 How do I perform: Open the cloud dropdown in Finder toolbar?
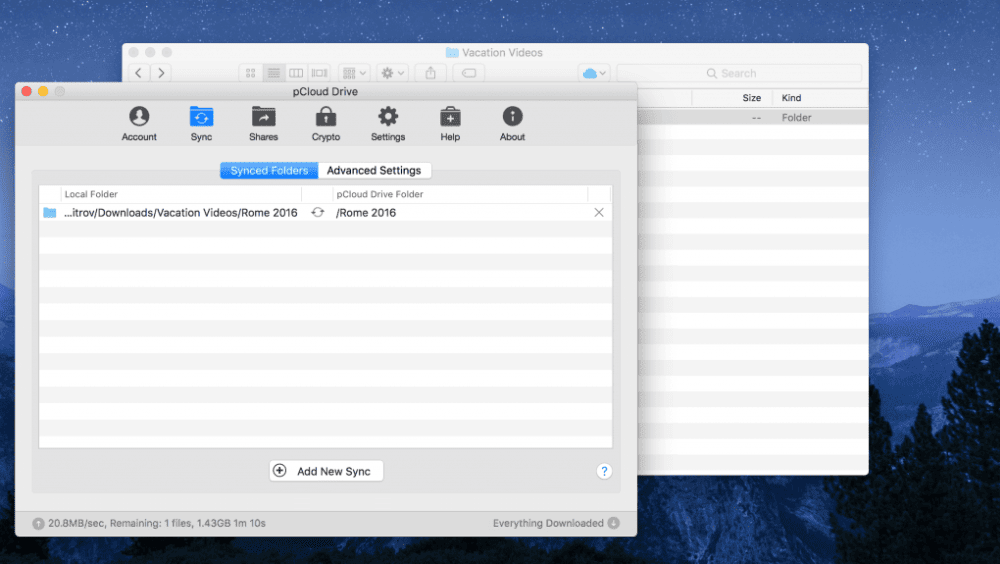pos(594,73)
